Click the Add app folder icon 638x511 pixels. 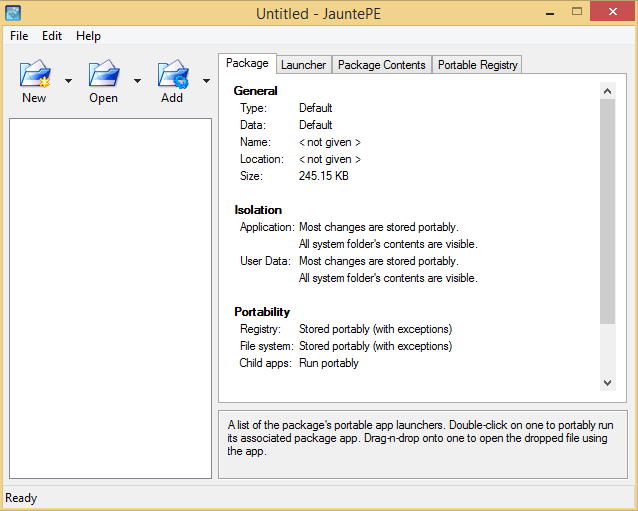[x=173, y=73]
